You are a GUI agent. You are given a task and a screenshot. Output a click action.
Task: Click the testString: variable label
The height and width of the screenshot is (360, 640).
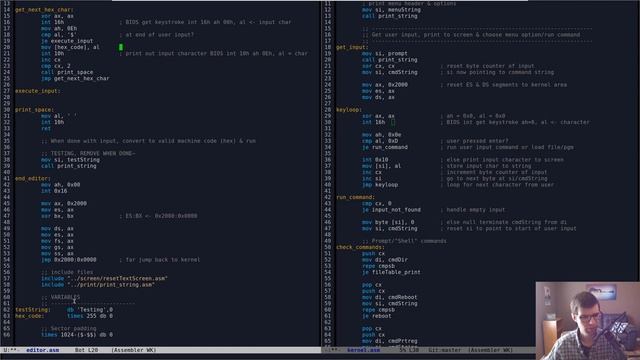33,310
